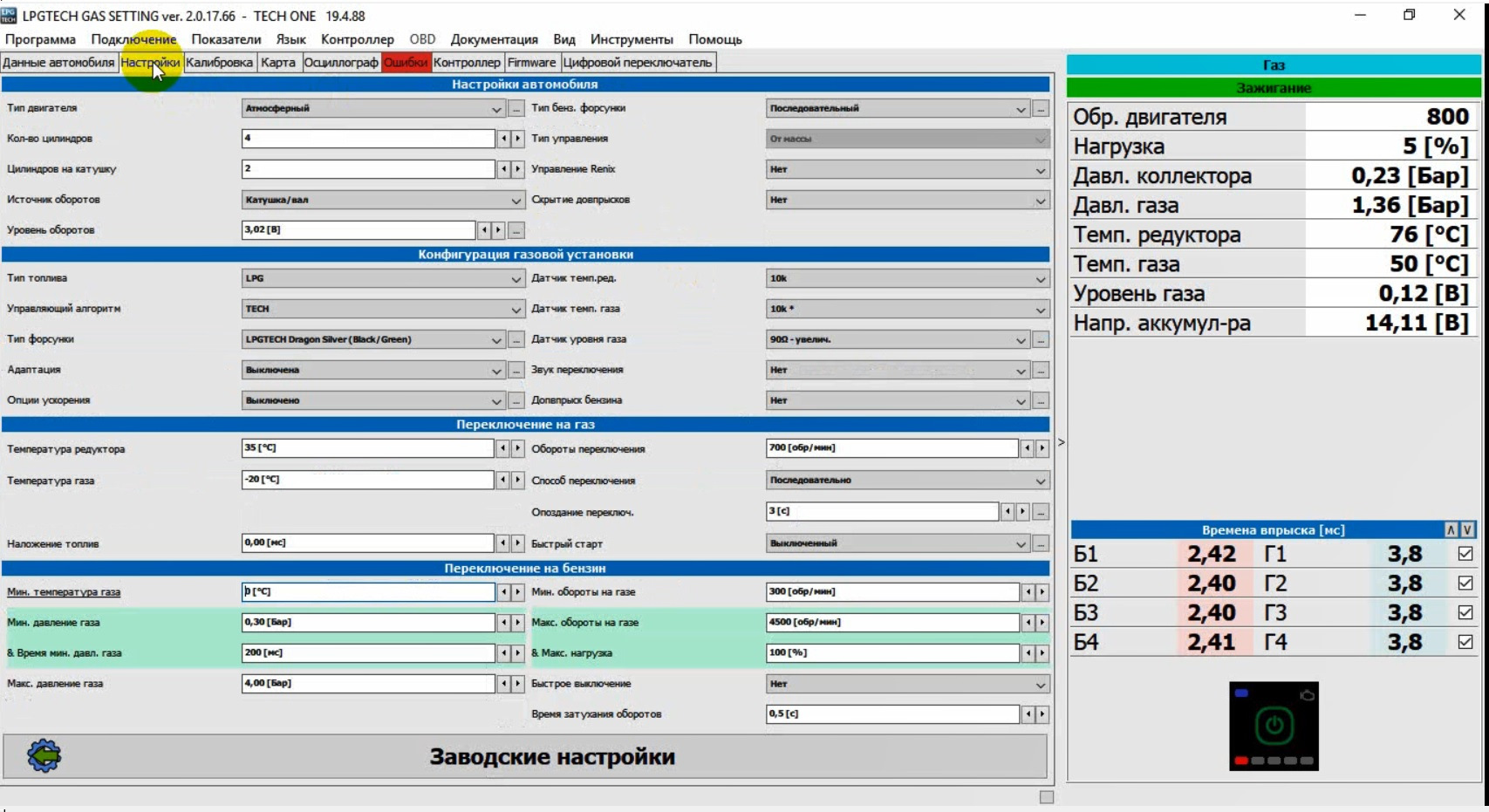Expand the Управляющий алгоритм dropdown
This screenshot has width=1489, height=812.
[383, 310]
